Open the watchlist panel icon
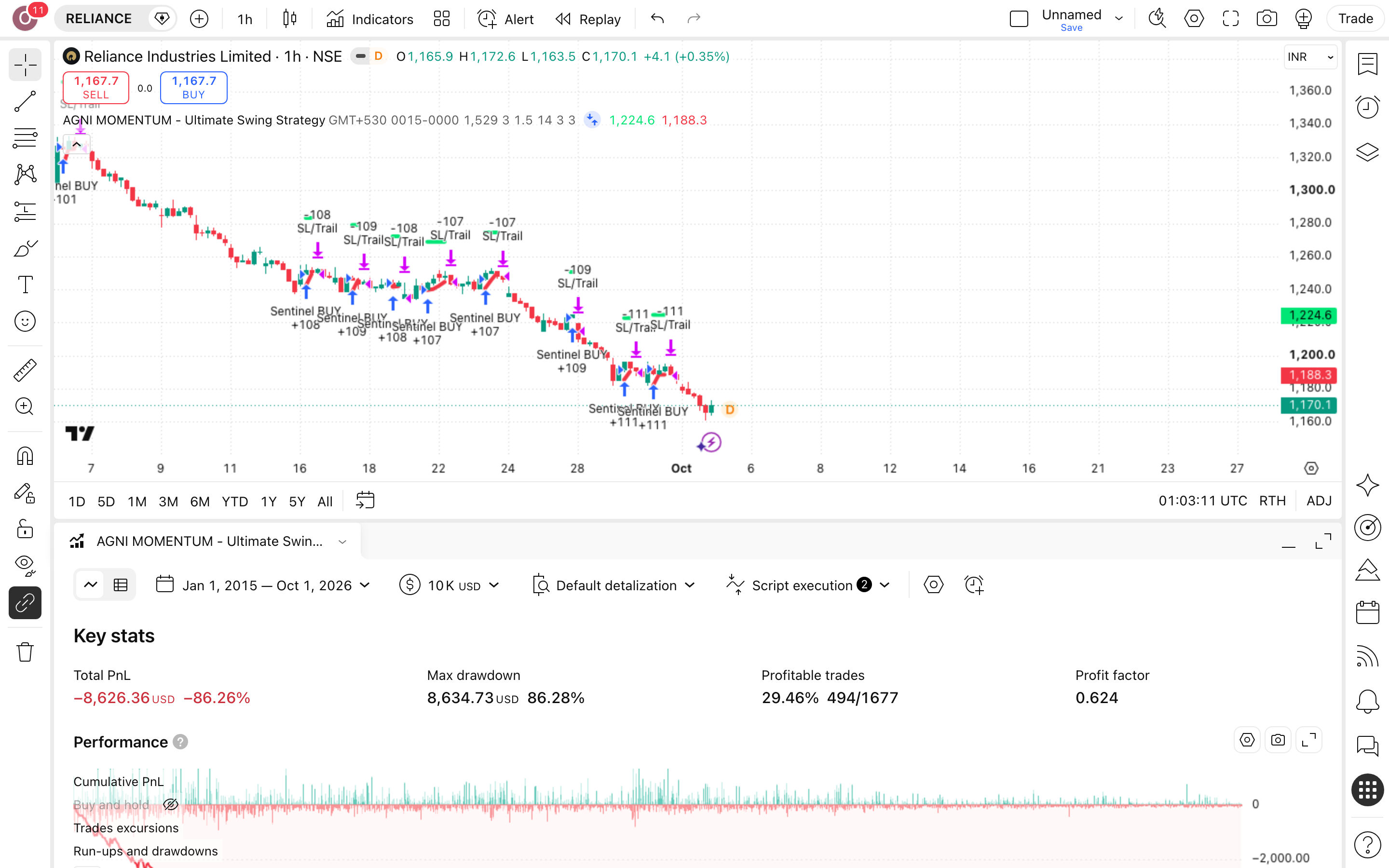Viewport: 1389px width, 868px height. coord(1367,64)
